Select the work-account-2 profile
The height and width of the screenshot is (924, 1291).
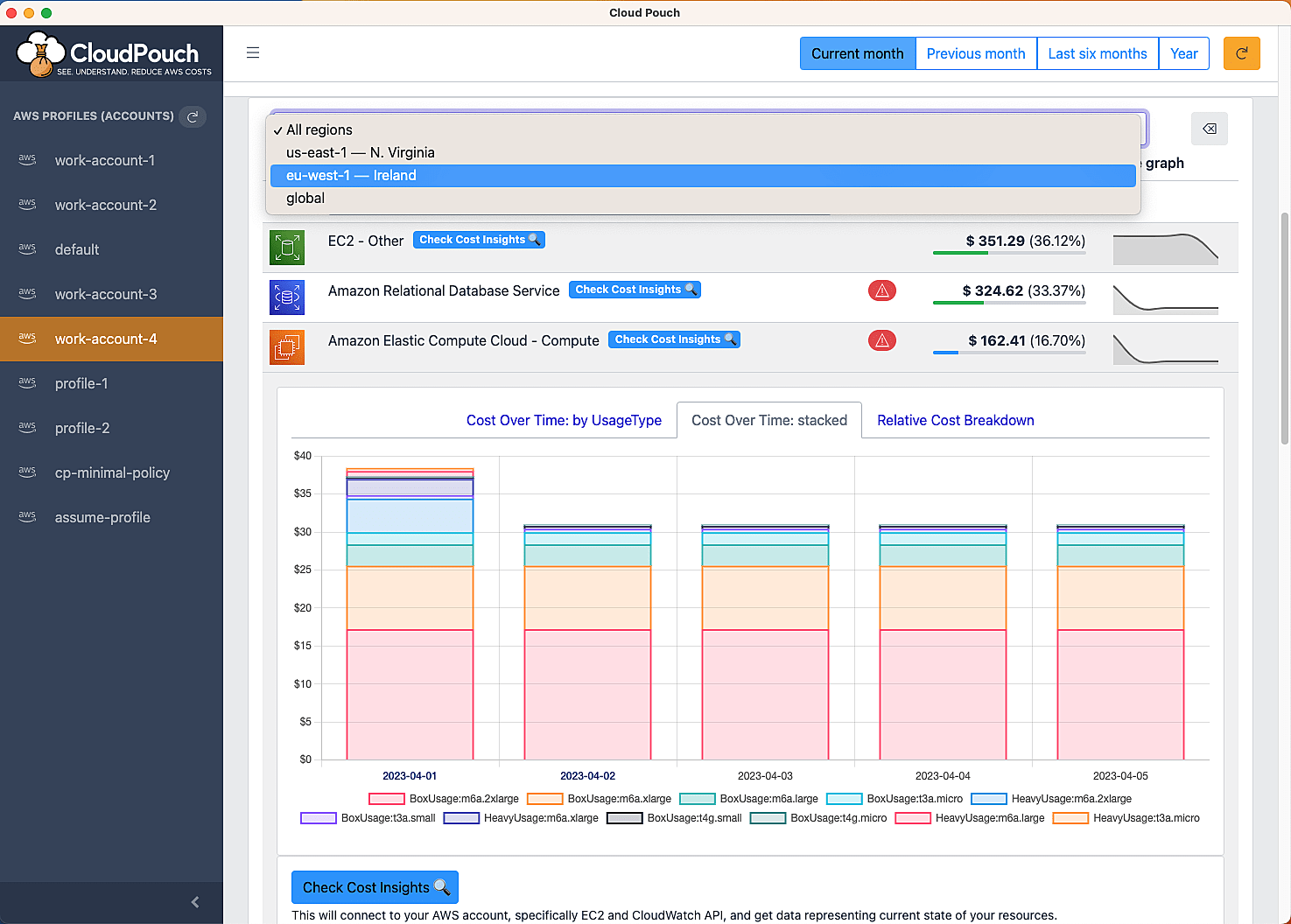coord(111,205)
